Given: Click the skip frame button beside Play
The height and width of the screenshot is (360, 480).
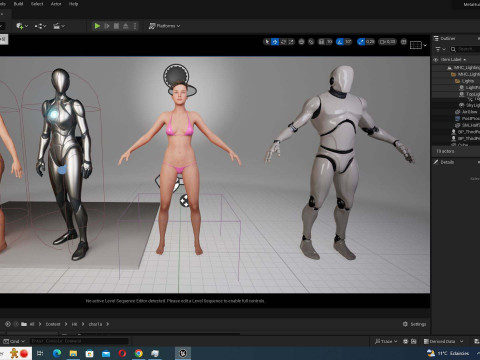Looking at the screenshot, I should (x=107, y=26).
